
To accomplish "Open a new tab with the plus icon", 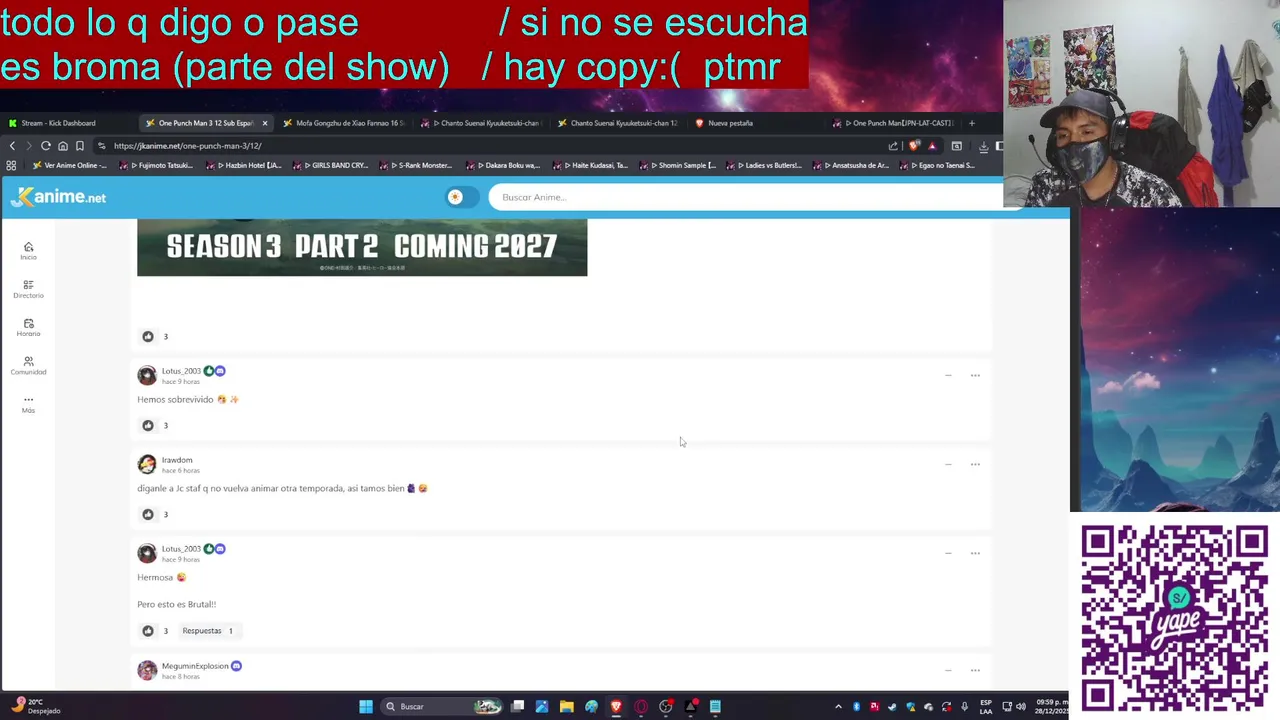I will [971, 123].
